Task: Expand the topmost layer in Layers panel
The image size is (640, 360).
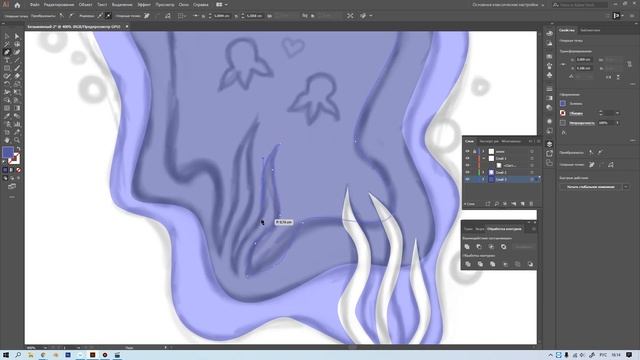Action: tap(483, 151)
